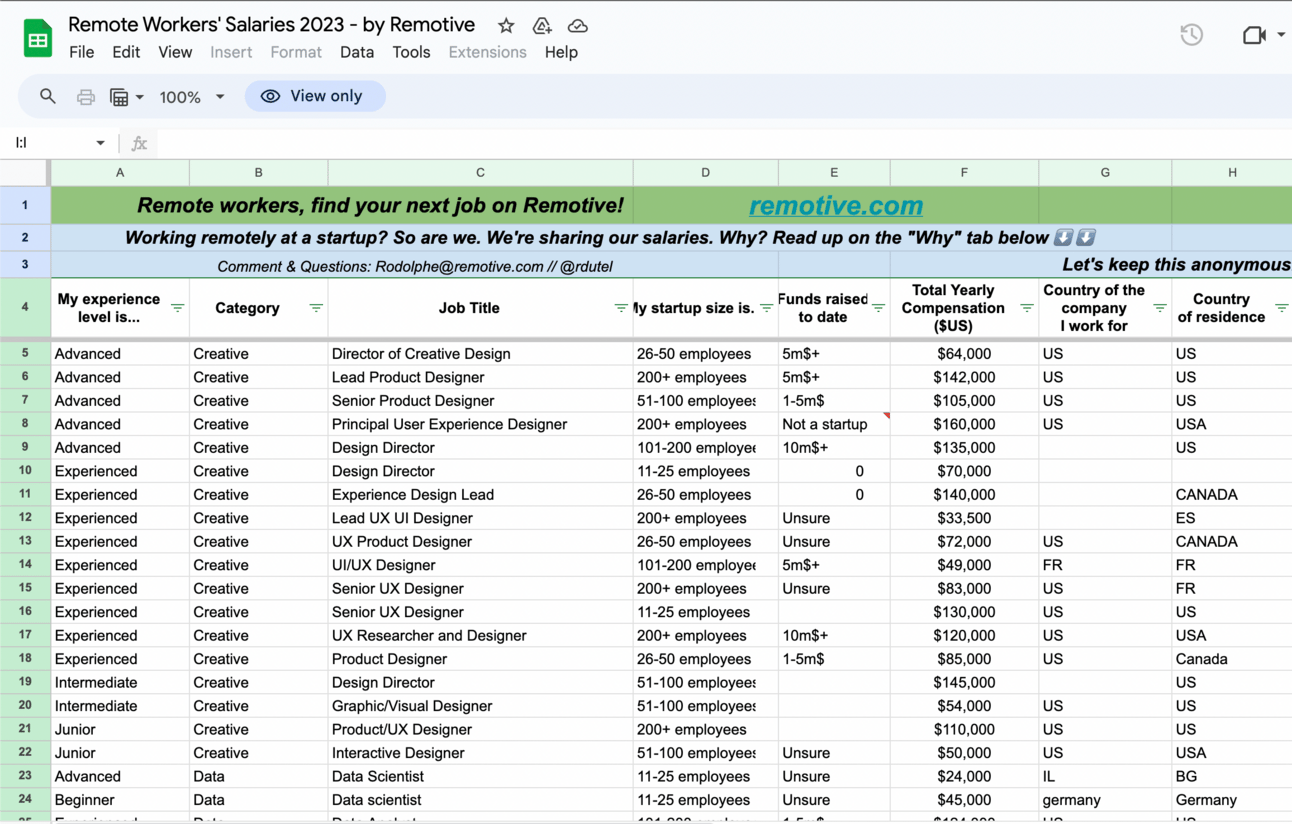Click the $33,500 compensation cell
Viewport: 1292px width, 824px height.
tap(964, 518)
